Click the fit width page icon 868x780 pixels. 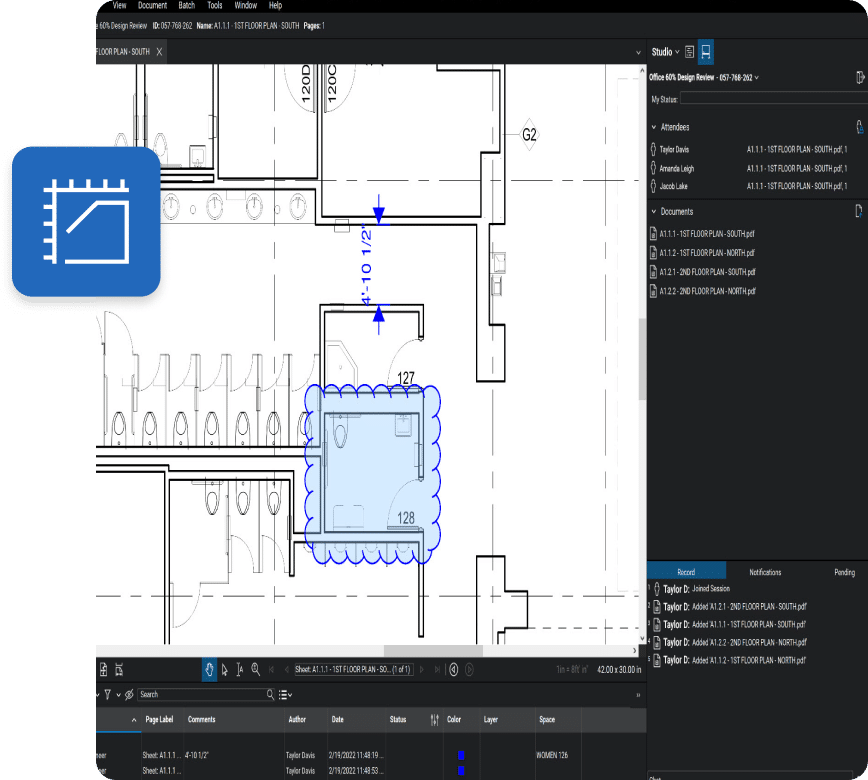tap(119, 670)
